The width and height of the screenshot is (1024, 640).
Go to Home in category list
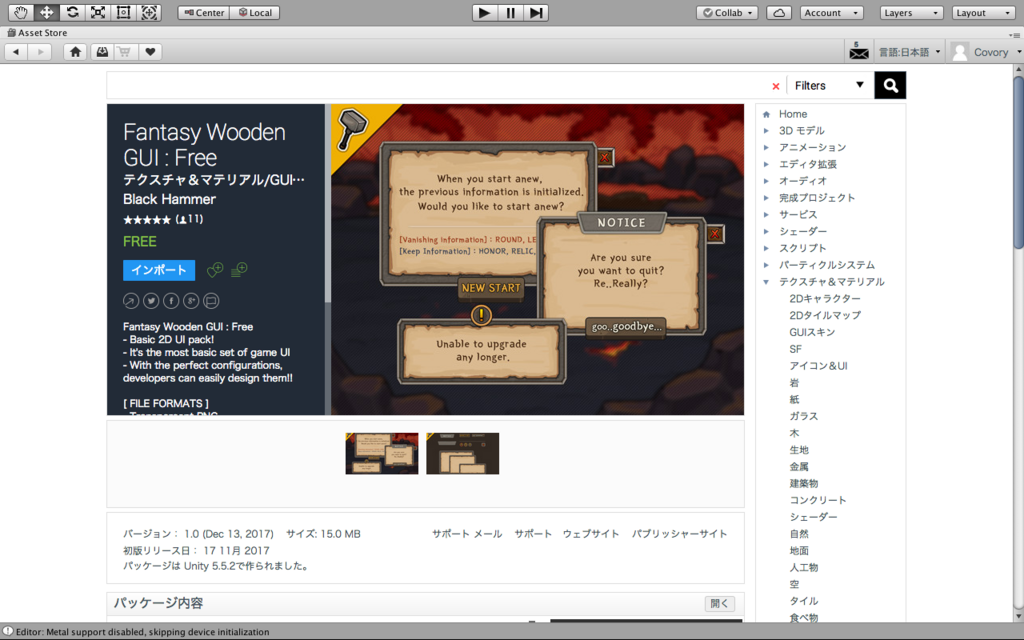click(x=793, y=114)
